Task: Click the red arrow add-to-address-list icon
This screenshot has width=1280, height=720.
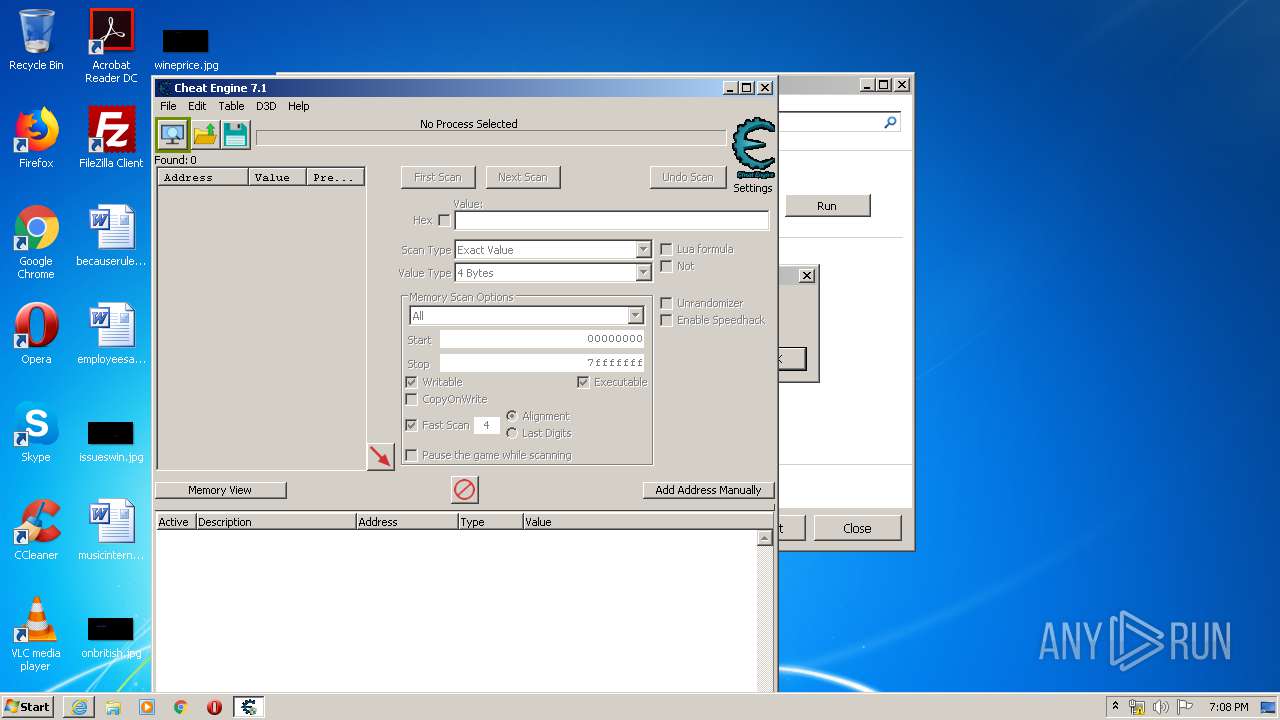Action: [380, 456]
